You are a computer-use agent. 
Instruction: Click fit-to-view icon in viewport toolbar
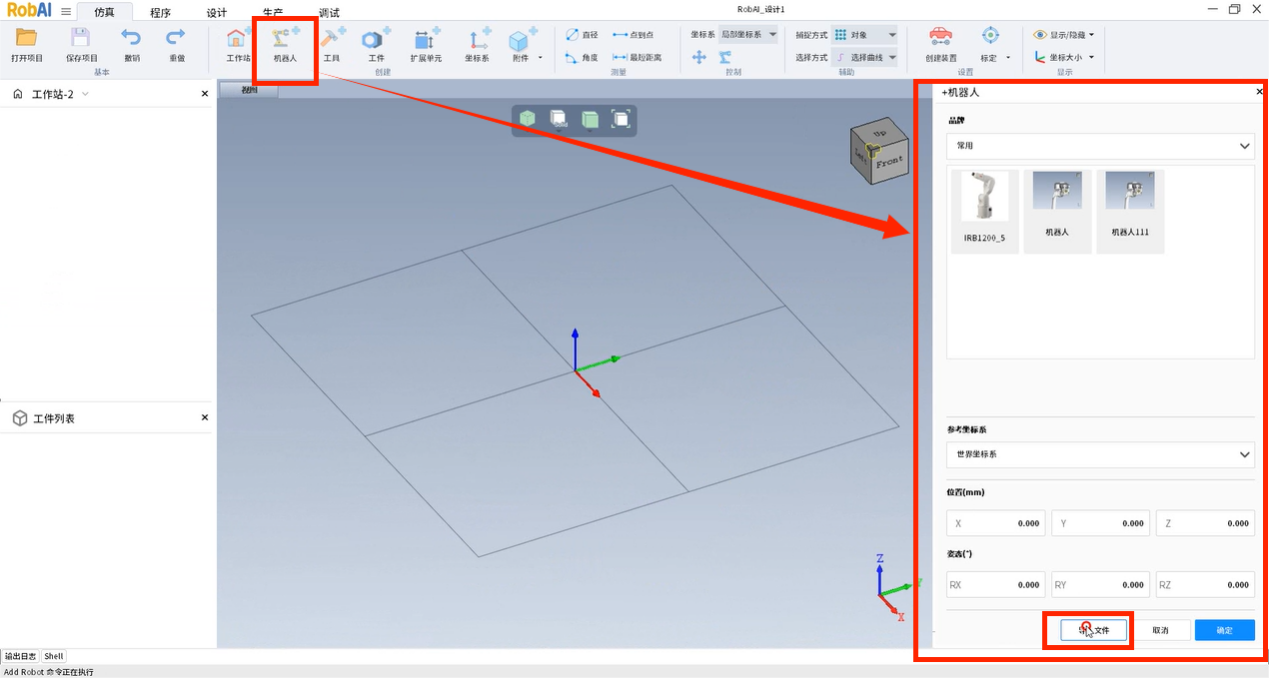click(621, 119)
